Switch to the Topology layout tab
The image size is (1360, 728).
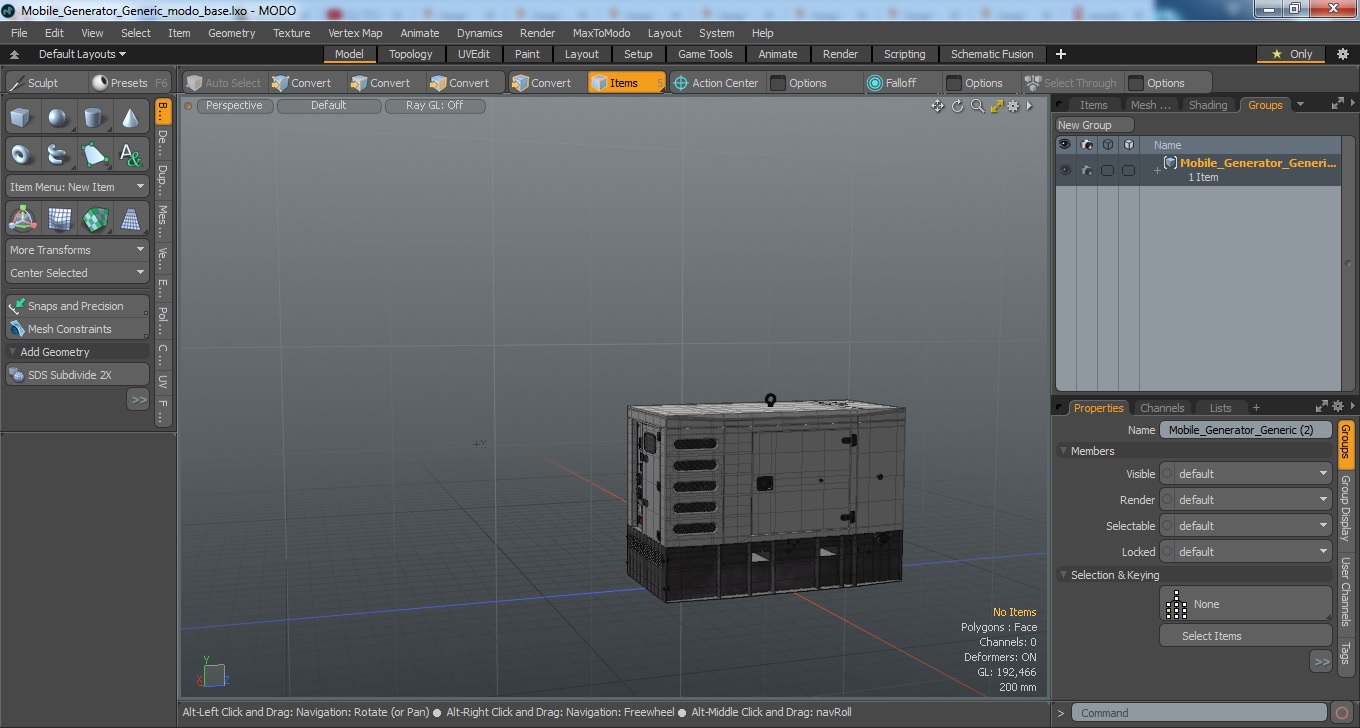click(410, 54)
